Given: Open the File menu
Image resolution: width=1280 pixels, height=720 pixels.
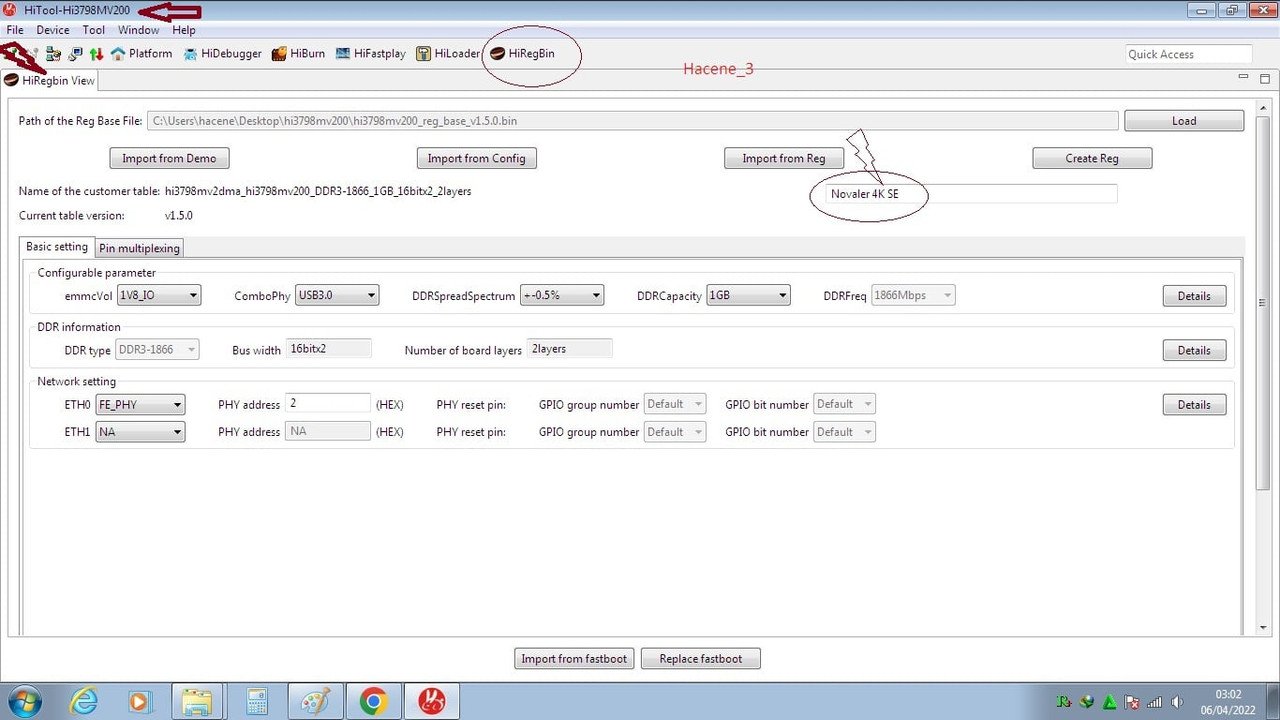Looking at the screenshot, I should coord(15,30).
